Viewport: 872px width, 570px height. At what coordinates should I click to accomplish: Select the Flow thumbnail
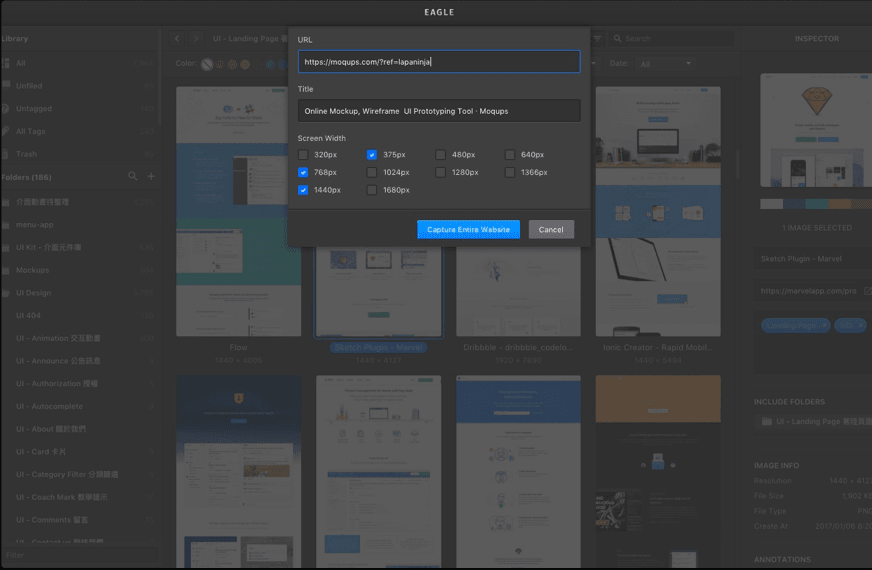(239, 211)
